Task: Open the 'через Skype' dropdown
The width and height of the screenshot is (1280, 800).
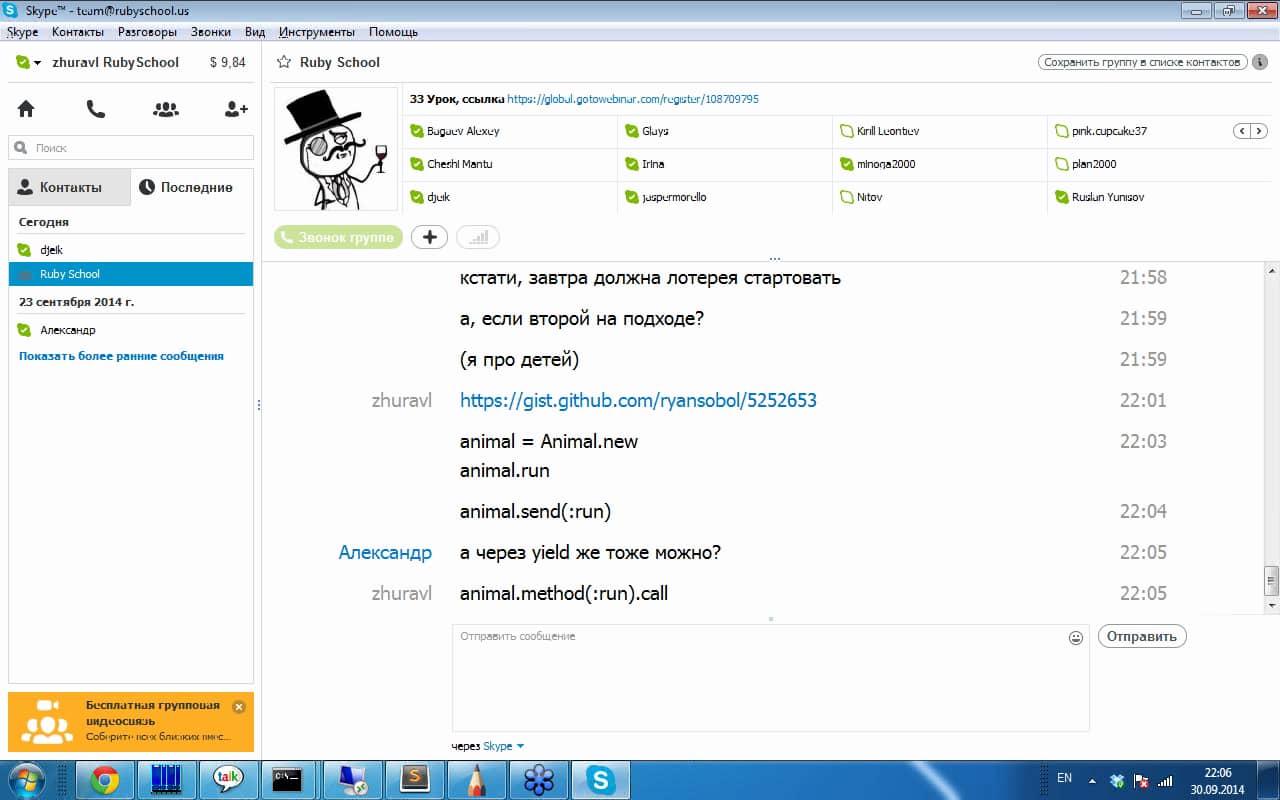Action: click(x=503, y=746)
